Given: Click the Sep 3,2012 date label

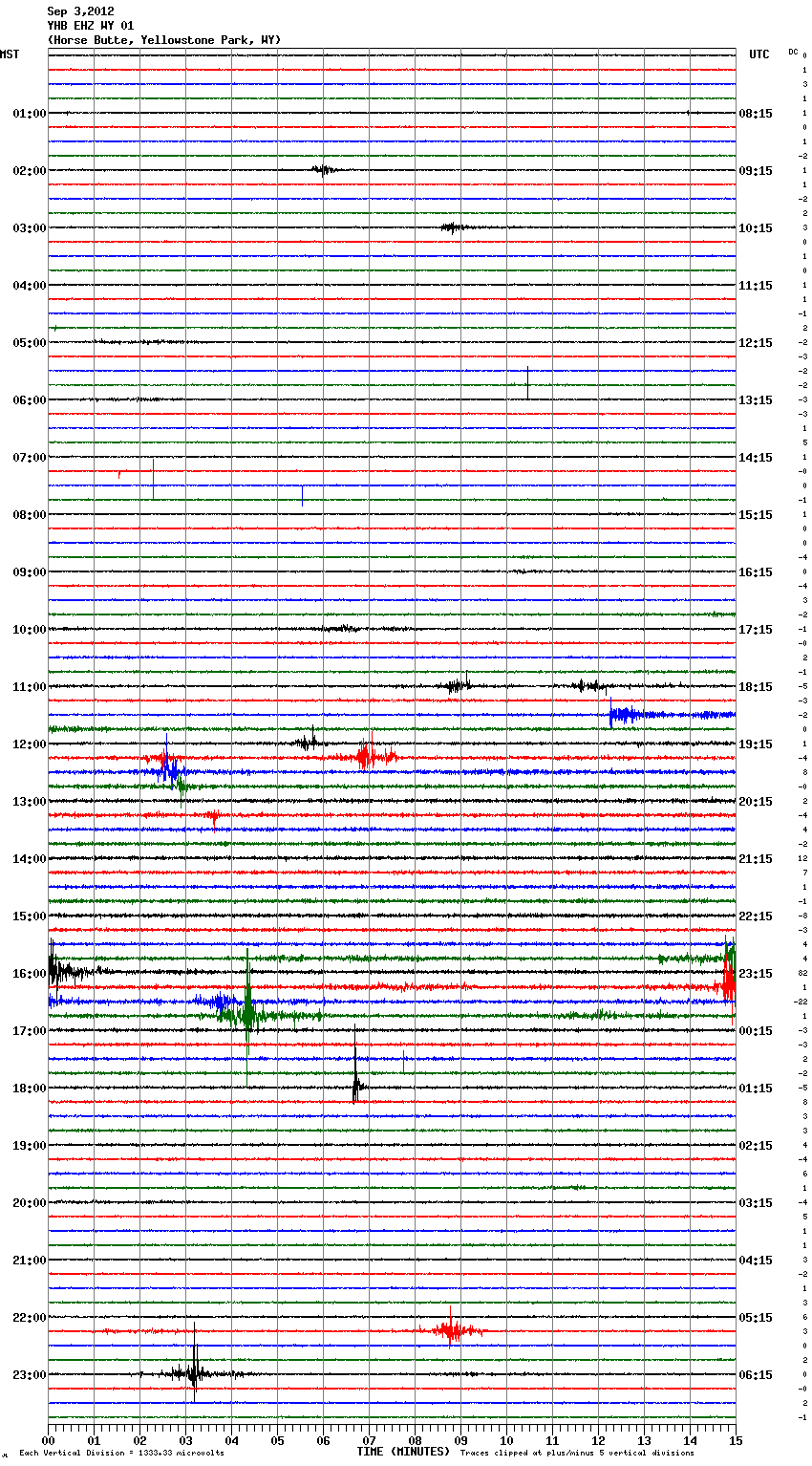Looking at the screenshot, I should click(80, 11).
